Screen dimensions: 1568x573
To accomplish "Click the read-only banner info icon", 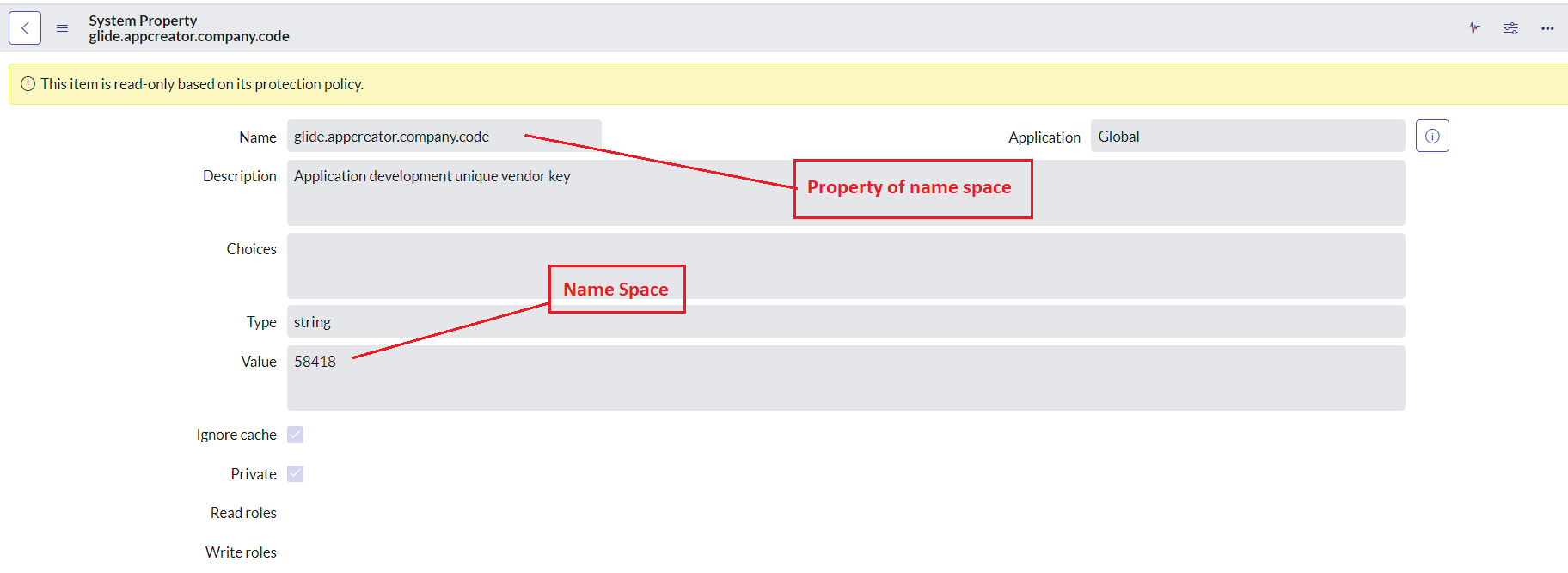I will click(28, 84).
